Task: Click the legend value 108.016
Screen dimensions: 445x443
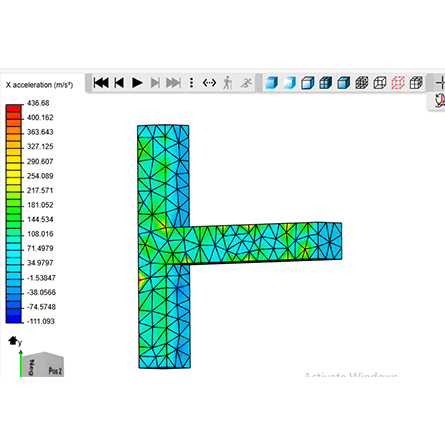Action: [40, 234]
